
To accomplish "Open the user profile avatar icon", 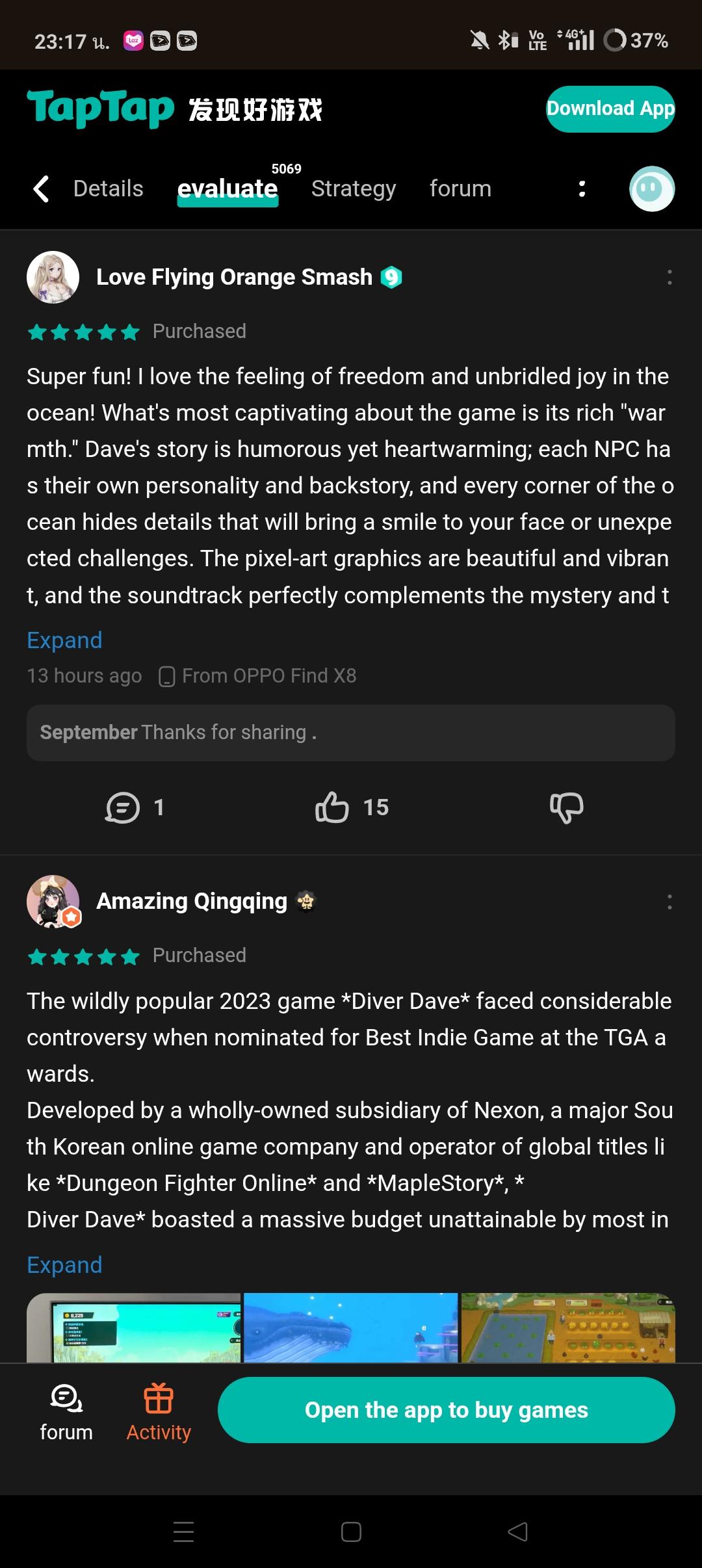I will pyautogui.click(x=652, y=189).
